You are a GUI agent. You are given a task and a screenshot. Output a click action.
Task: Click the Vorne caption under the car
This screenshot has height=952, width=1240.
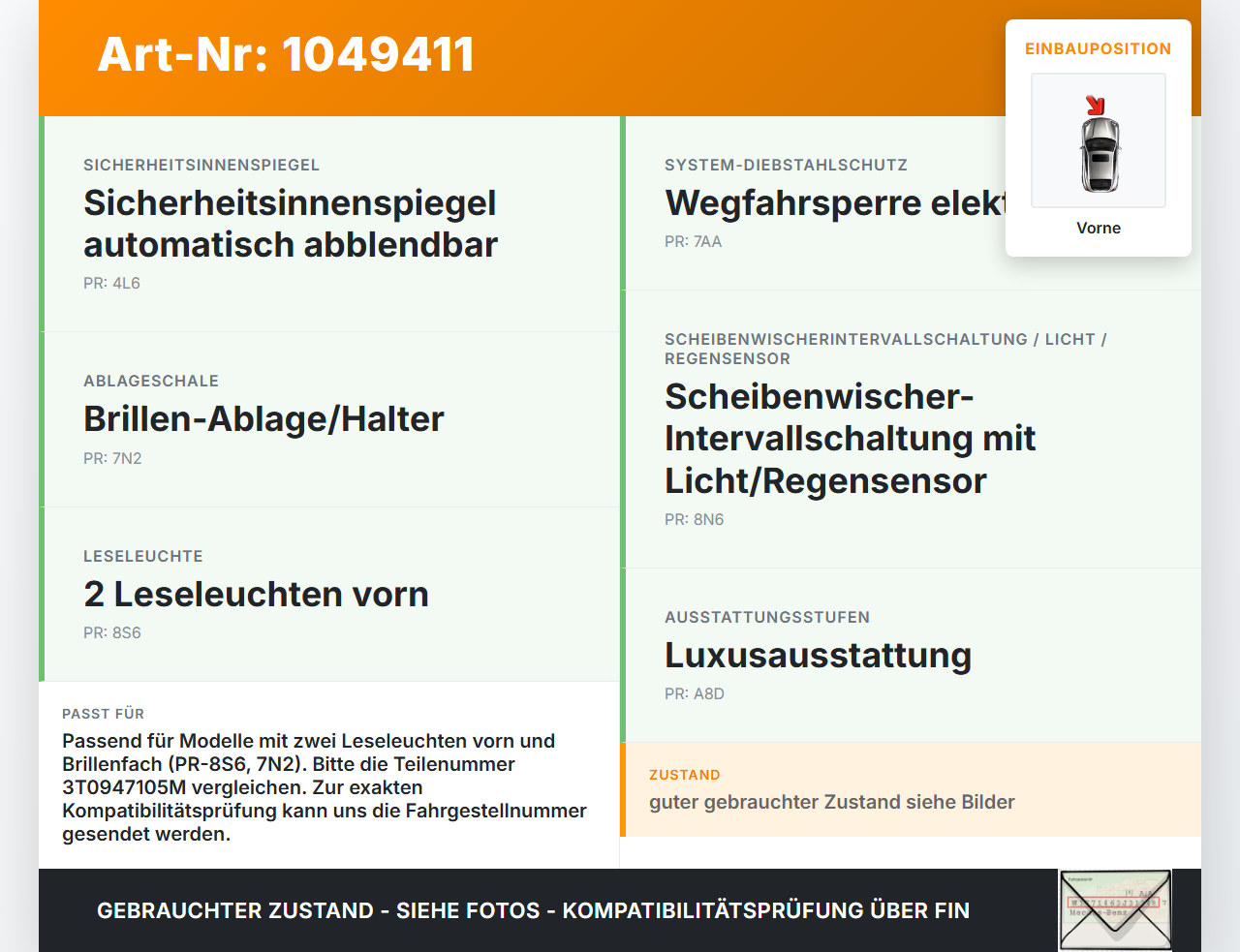(x=1099, y=228)
